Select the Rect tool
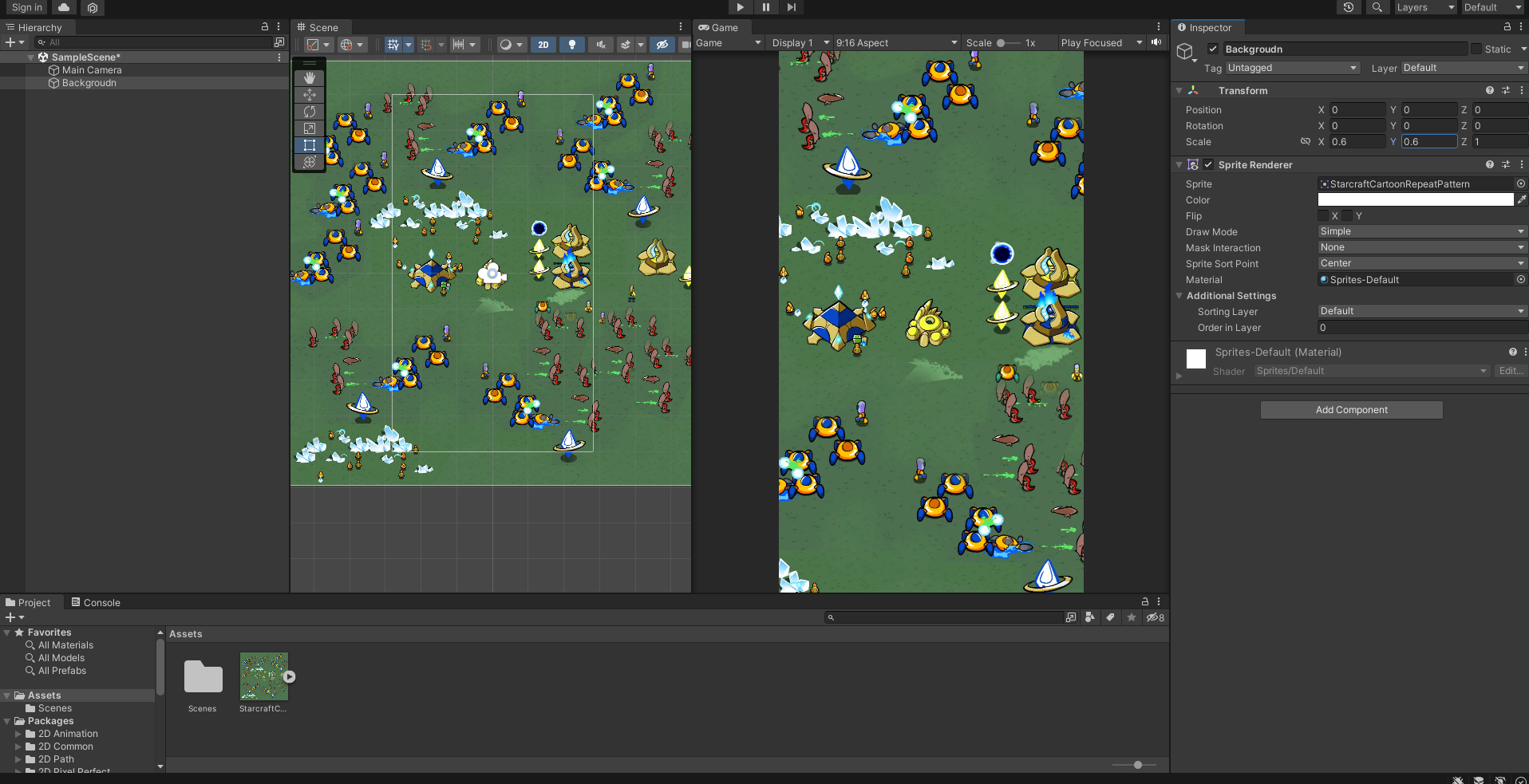 coord(310,145)
